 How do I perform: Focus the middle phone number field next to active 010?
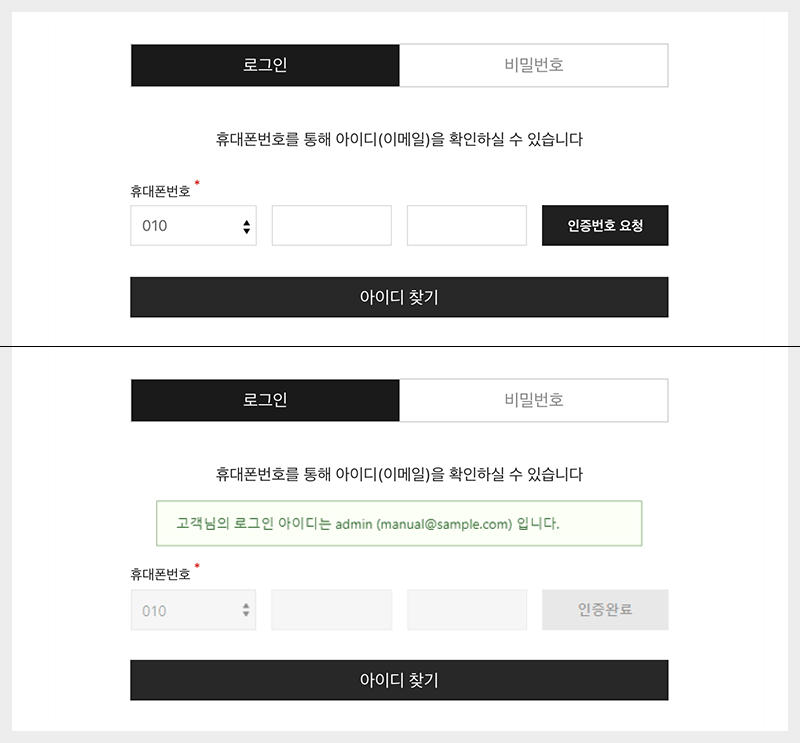[331, 226]
